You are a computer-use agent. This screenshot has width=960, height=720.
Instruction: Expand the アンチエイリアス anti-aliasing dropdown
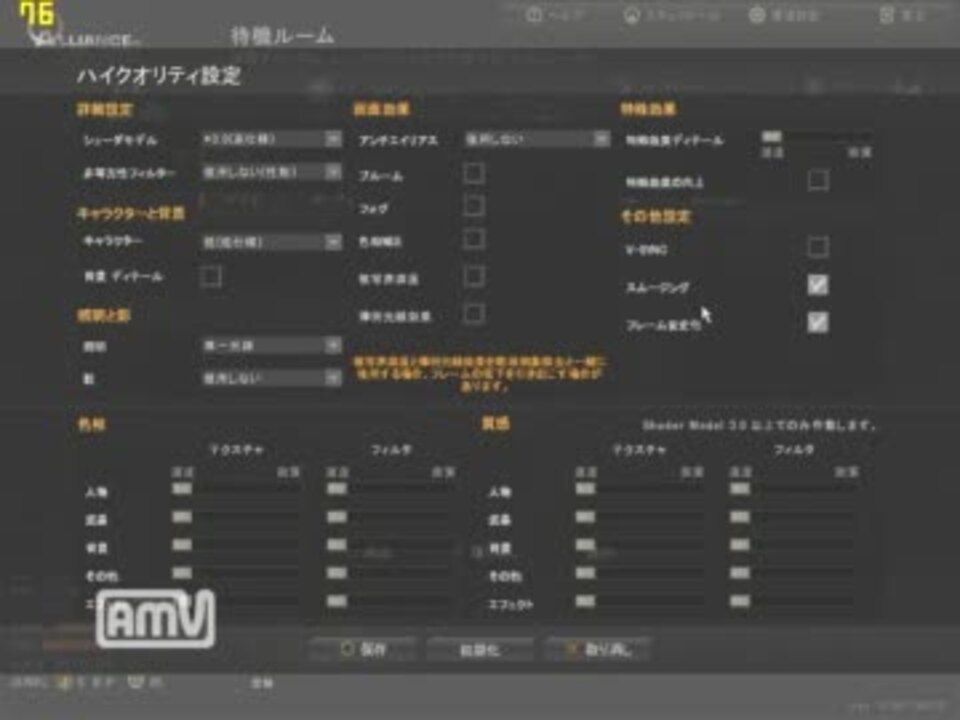point(537,139)
